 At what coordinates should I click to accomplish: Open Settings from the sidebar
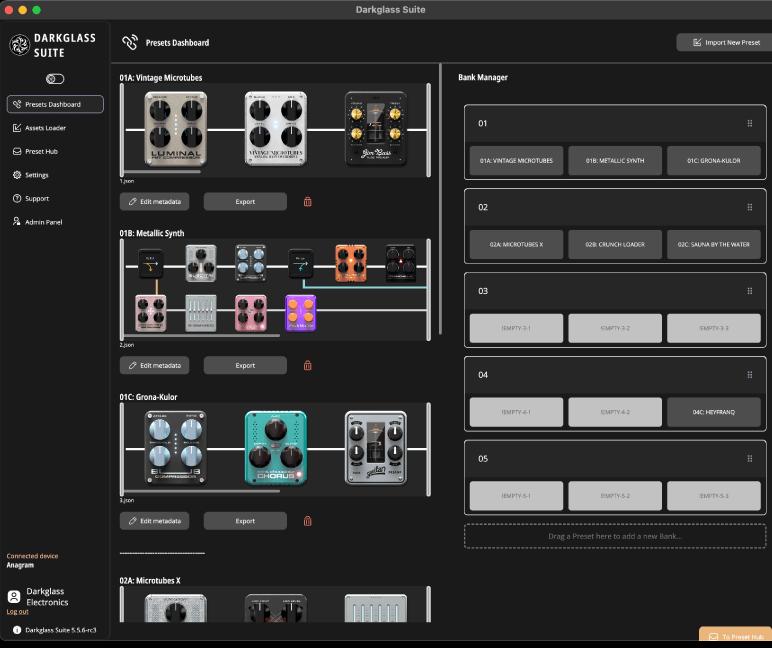(36, 175)
